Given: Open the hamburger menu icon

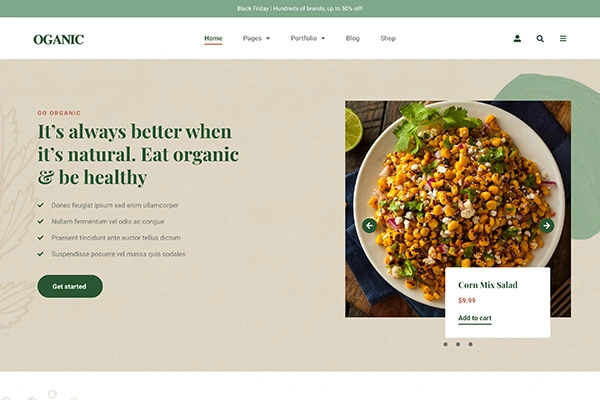Looking at the screenshot, I should pos(563,38).
